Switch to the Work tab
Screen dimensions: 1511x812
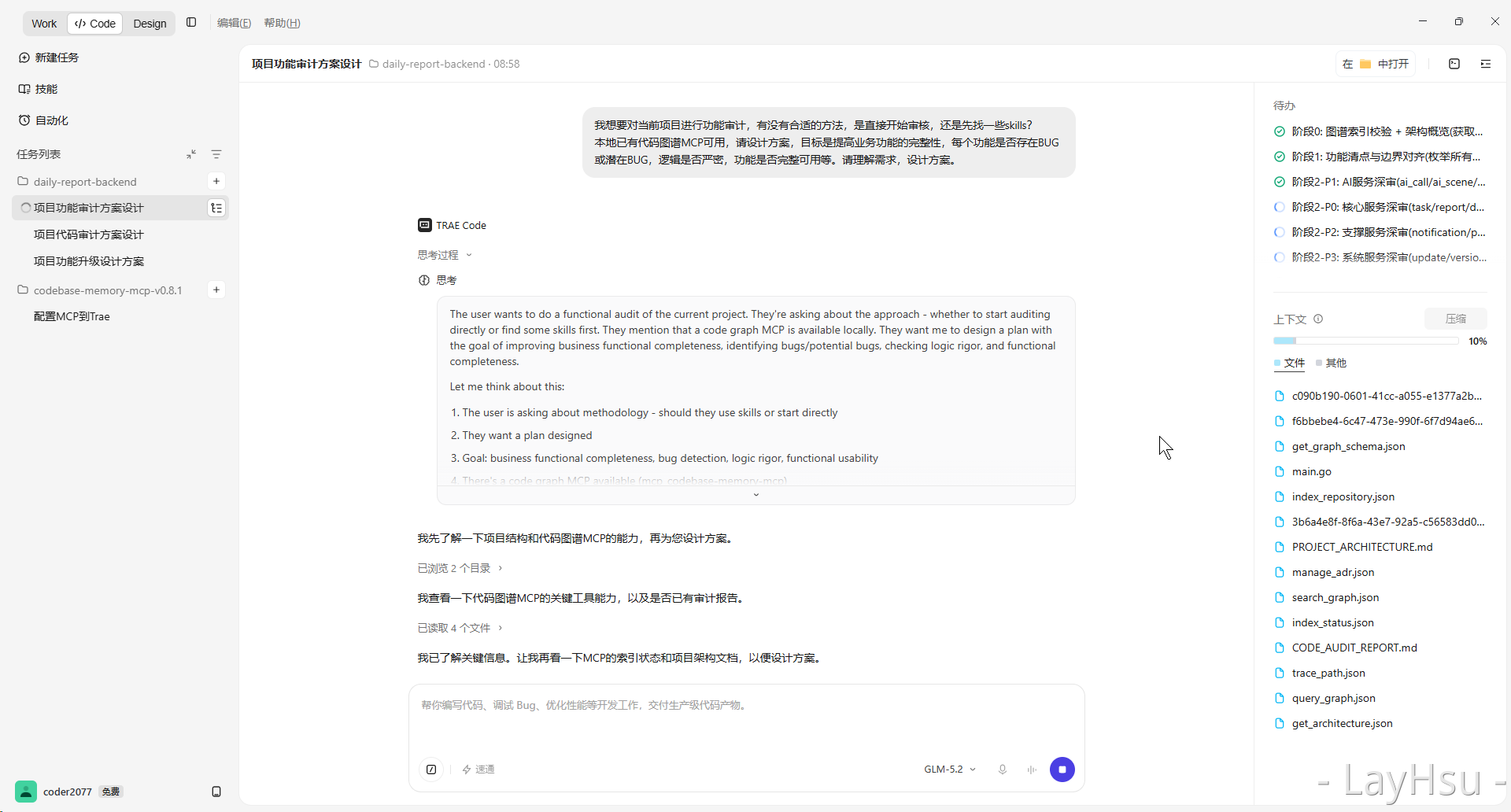(x=44, y=24)
